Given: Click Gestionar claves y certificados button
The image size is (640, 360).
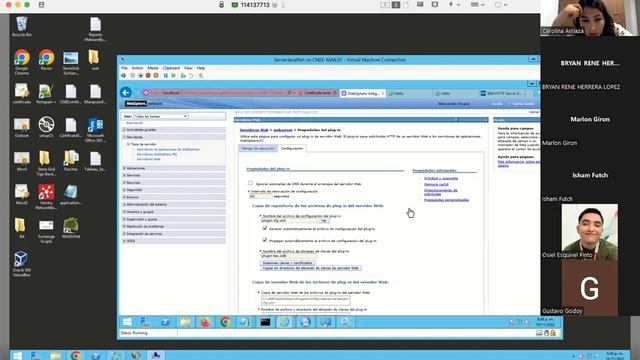Looking at the screenshot, I should (x=288, y=263).
